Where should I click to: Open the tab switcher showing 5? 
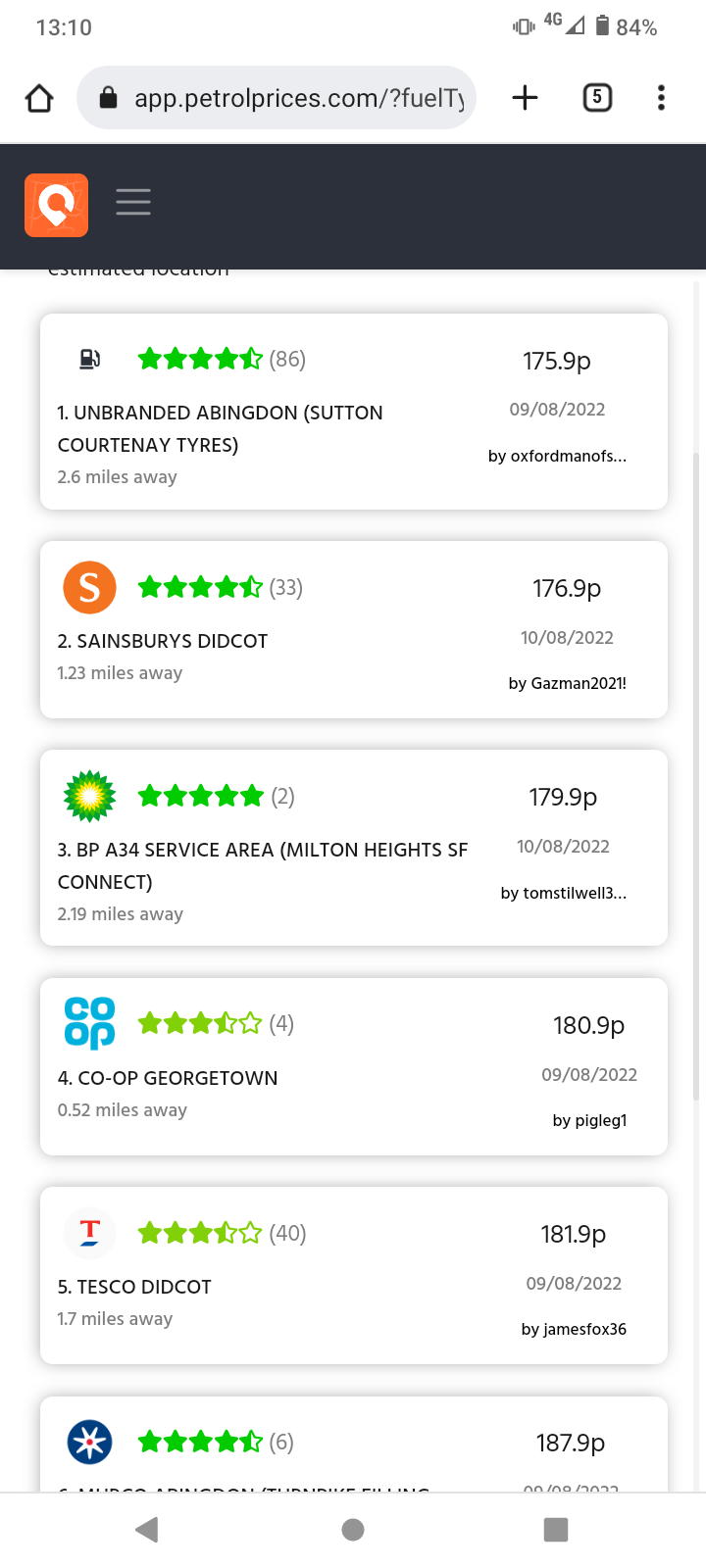pos(597,97)
